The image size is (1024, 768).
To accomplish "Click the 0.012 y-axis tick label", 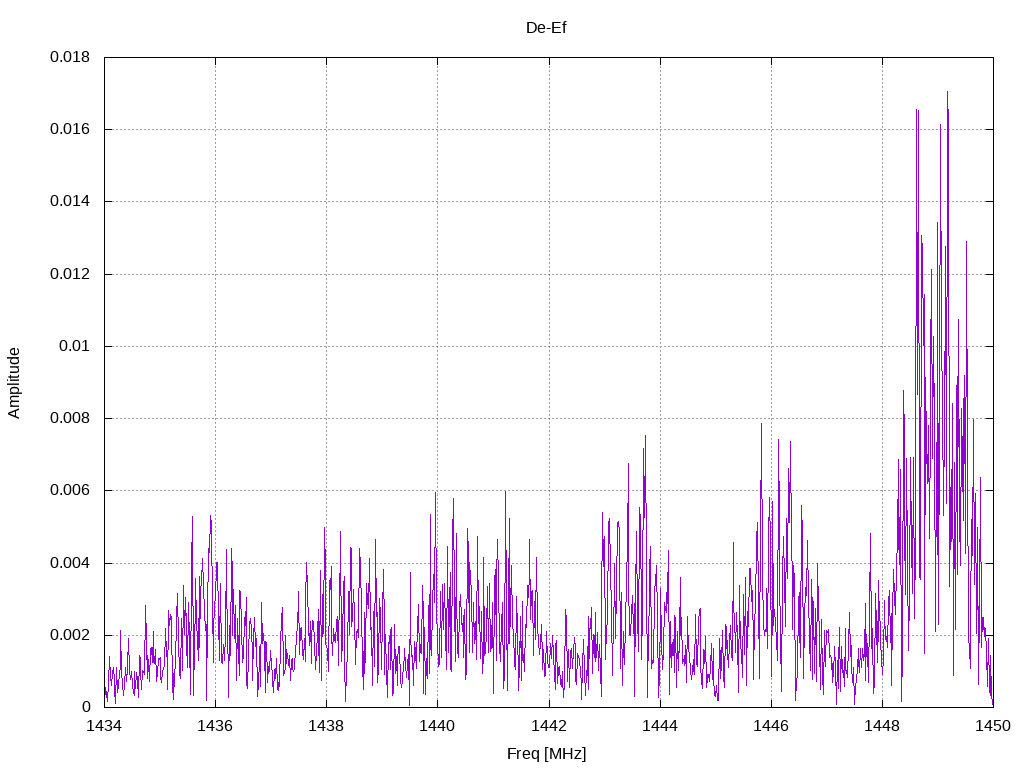I will click(x=70, y=274).
